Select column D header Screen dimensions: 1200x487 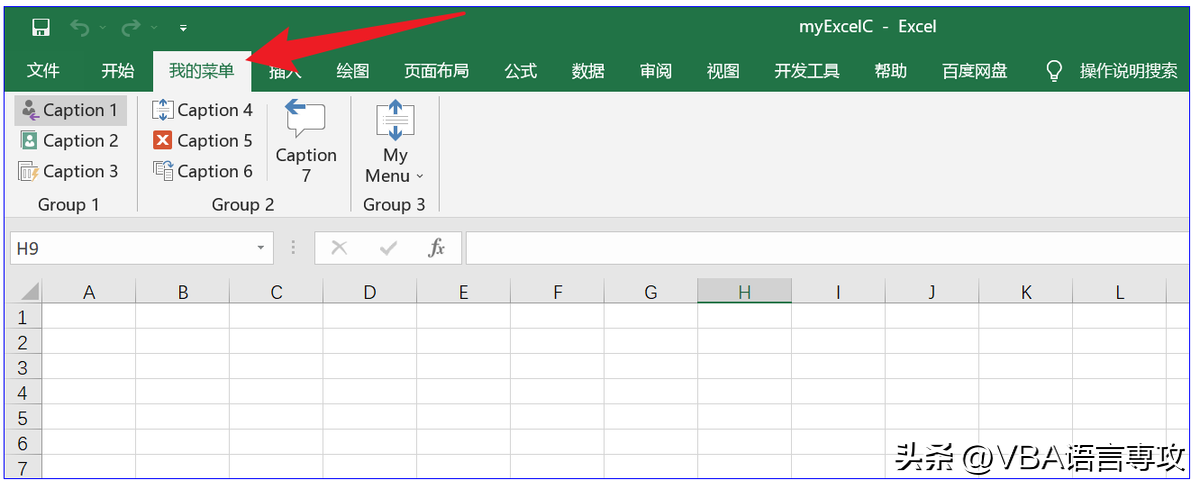pyautogui.click(x=370, y=292)
